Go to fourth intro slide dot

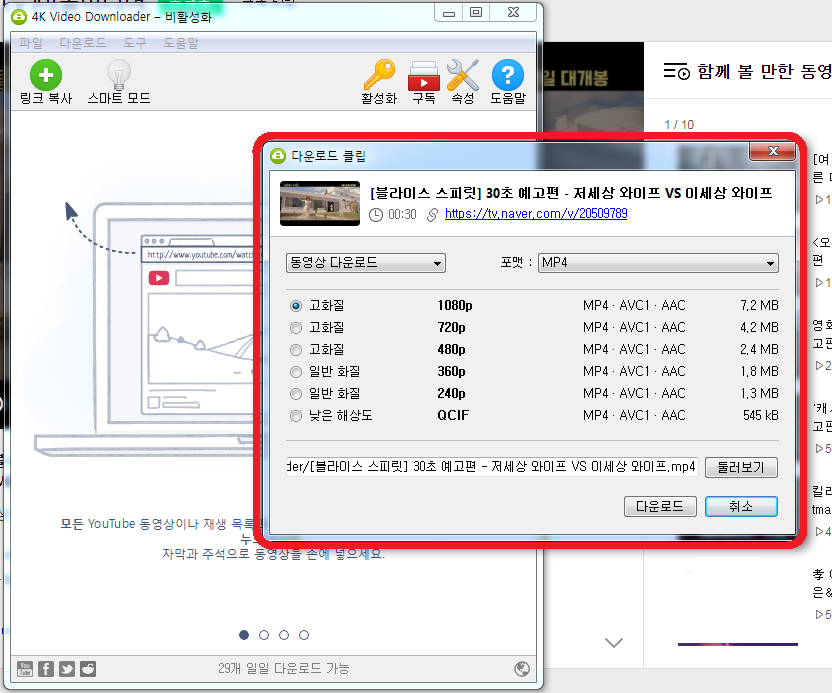click(304, 635)
